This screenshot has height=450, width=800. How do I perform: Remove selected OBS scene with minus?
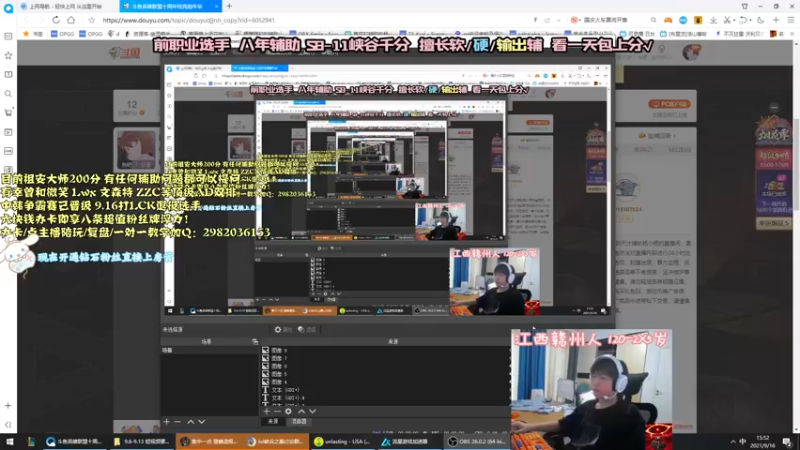click(x=178, y=422)
